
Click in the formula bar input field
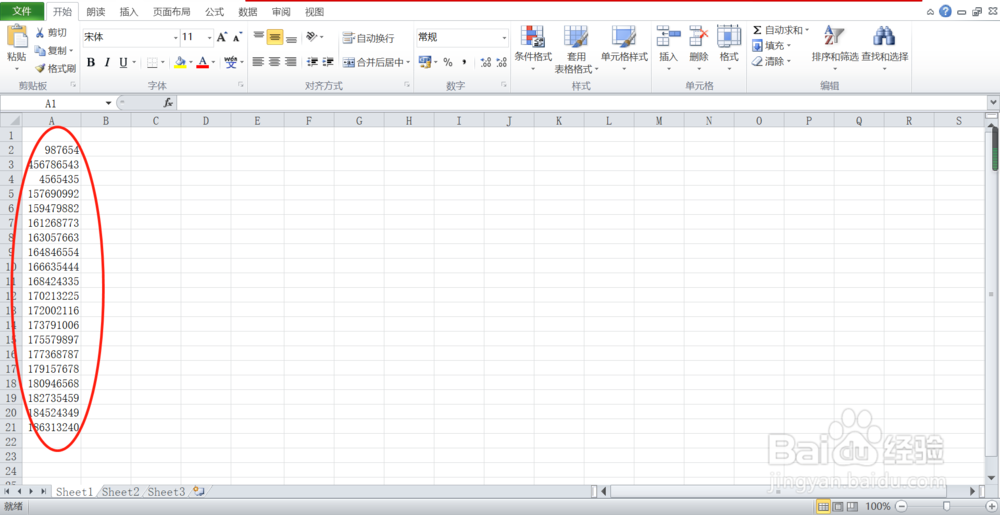coord(582,103)
